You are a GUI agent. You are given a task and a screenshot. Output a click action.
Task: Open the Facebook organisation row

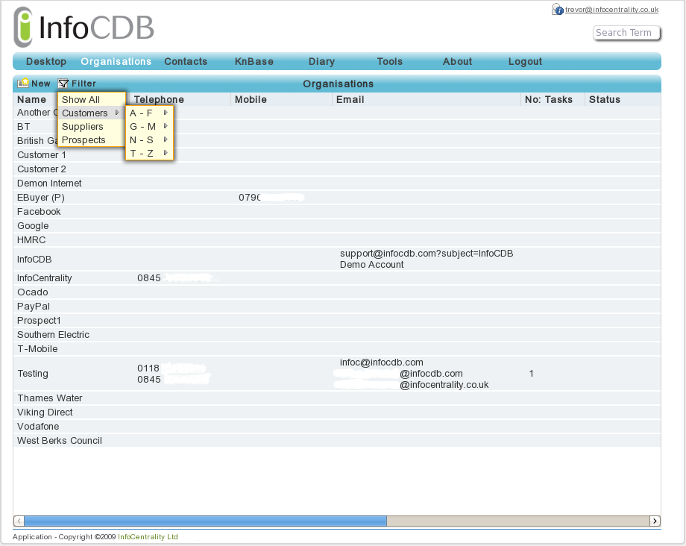tap(337, 212)
